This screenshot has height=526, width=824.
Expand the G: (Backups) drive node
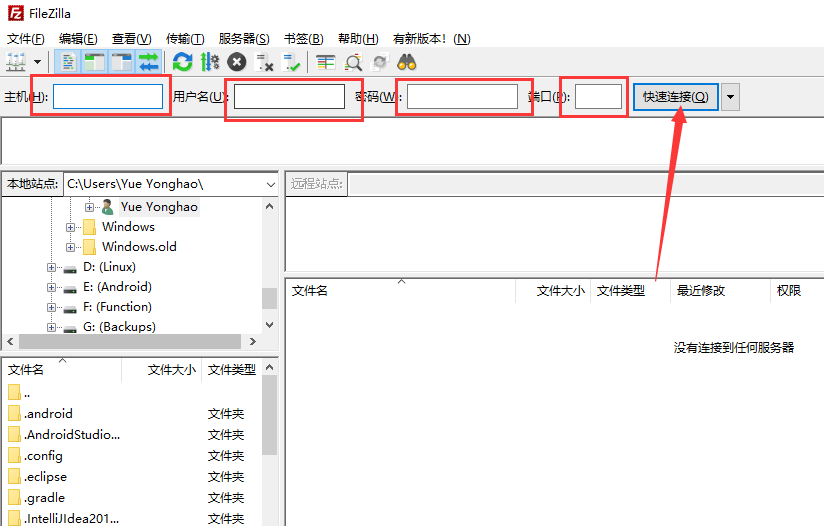[x=51, y=327]
